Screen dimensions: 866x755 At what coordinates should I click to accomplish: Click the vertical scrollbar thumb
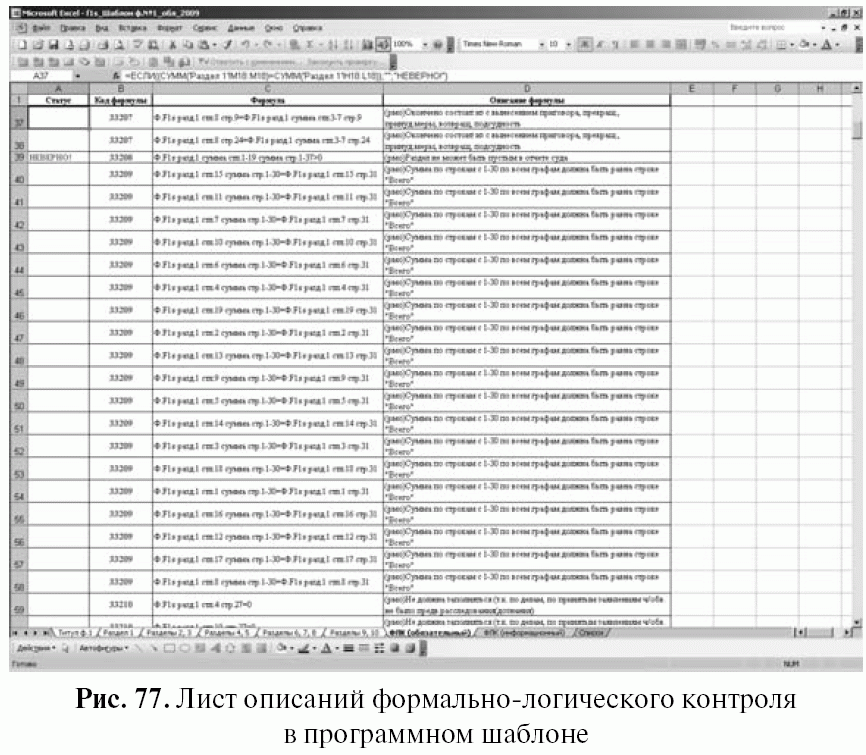point(857,129)
